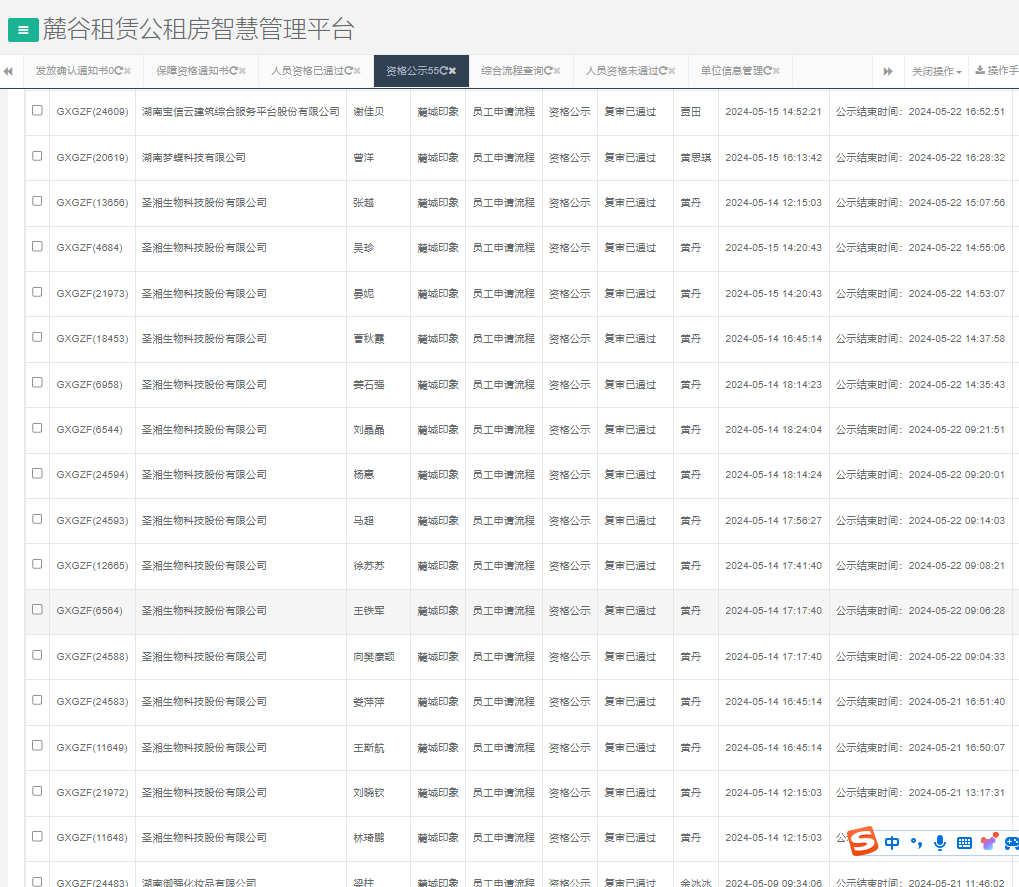Refresh the 保障资格通知书 tab via its reload icon
The height and width of the screenshot is (887, 1019).
(x=231, y=71)
